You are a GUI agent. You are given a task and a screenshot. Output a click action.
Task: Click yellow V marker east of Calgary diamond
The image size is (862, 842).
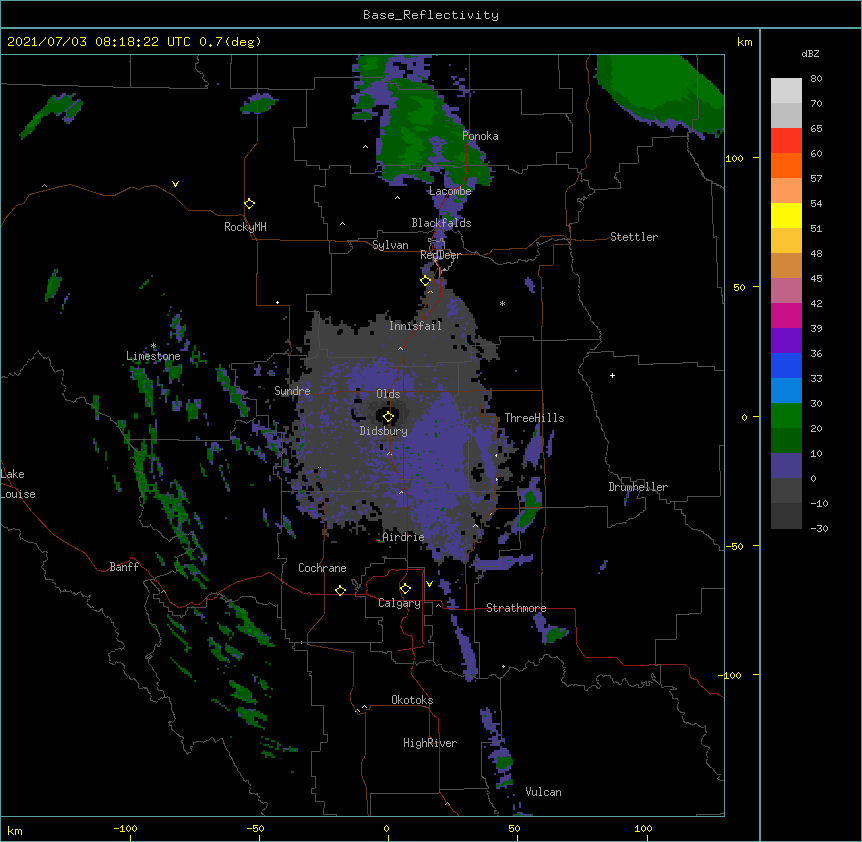(429, 584)
